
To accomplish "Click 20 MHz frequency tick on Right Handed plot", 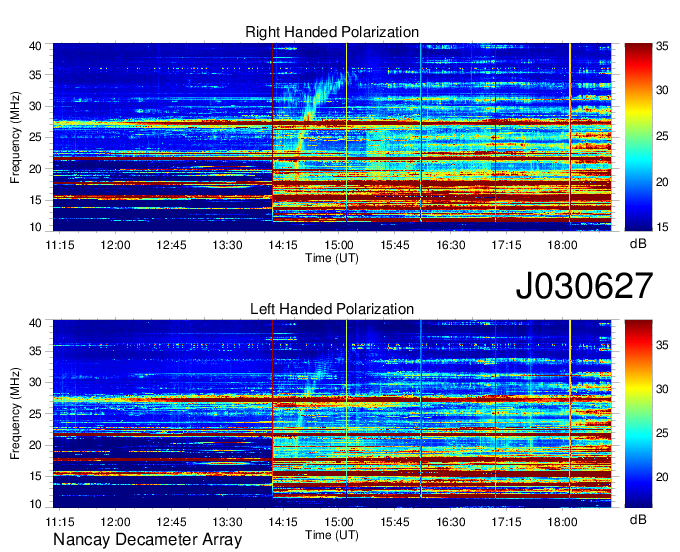I will coord(36,169).
